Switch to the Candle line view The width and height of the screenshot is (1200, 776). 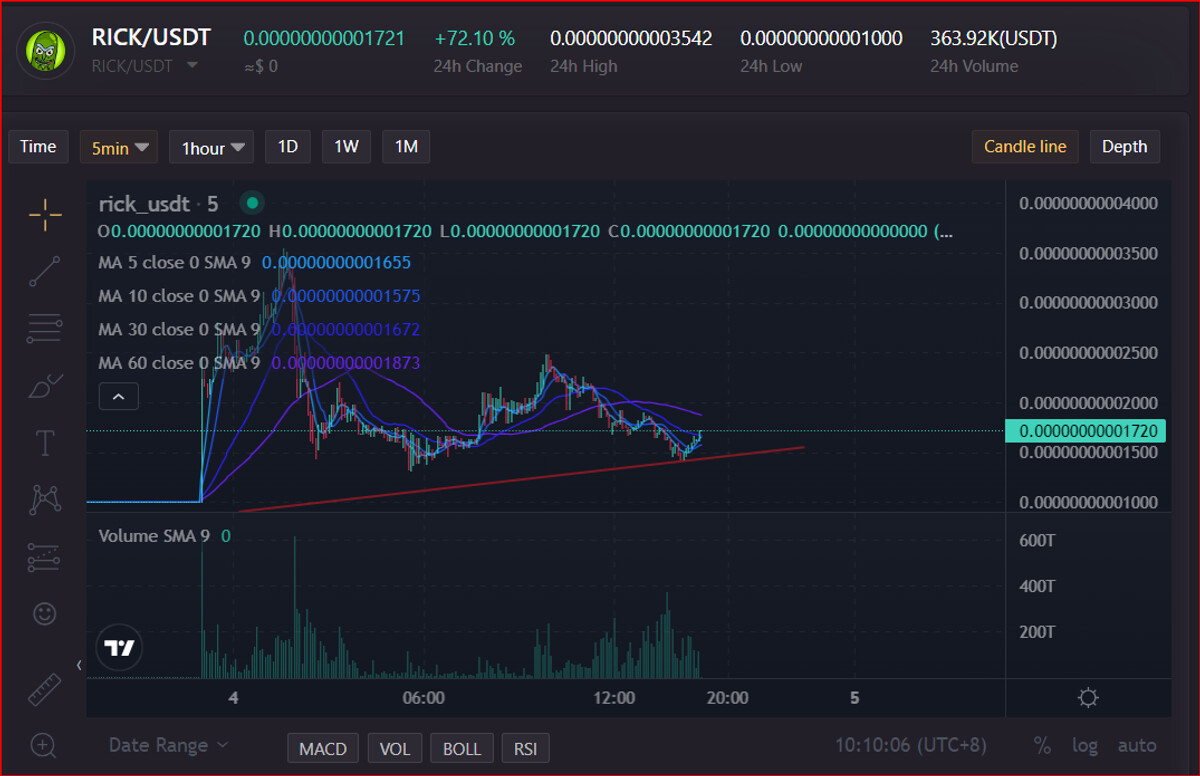pyautogui.click(x=1025, y=147)
